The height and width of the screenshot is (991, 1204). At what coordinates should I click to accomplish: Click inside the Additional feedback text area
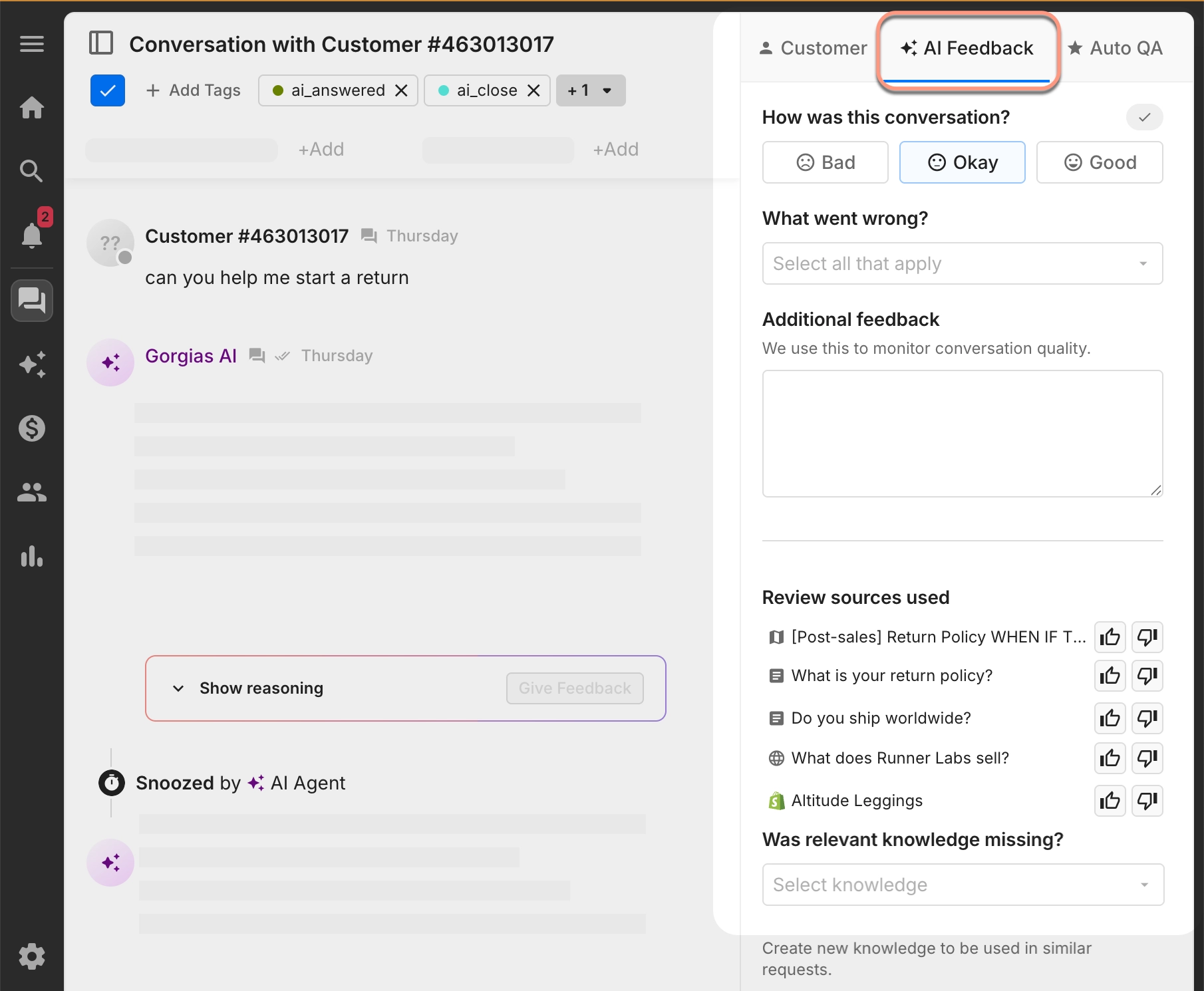pyautogui.click(x=962, y=434)
